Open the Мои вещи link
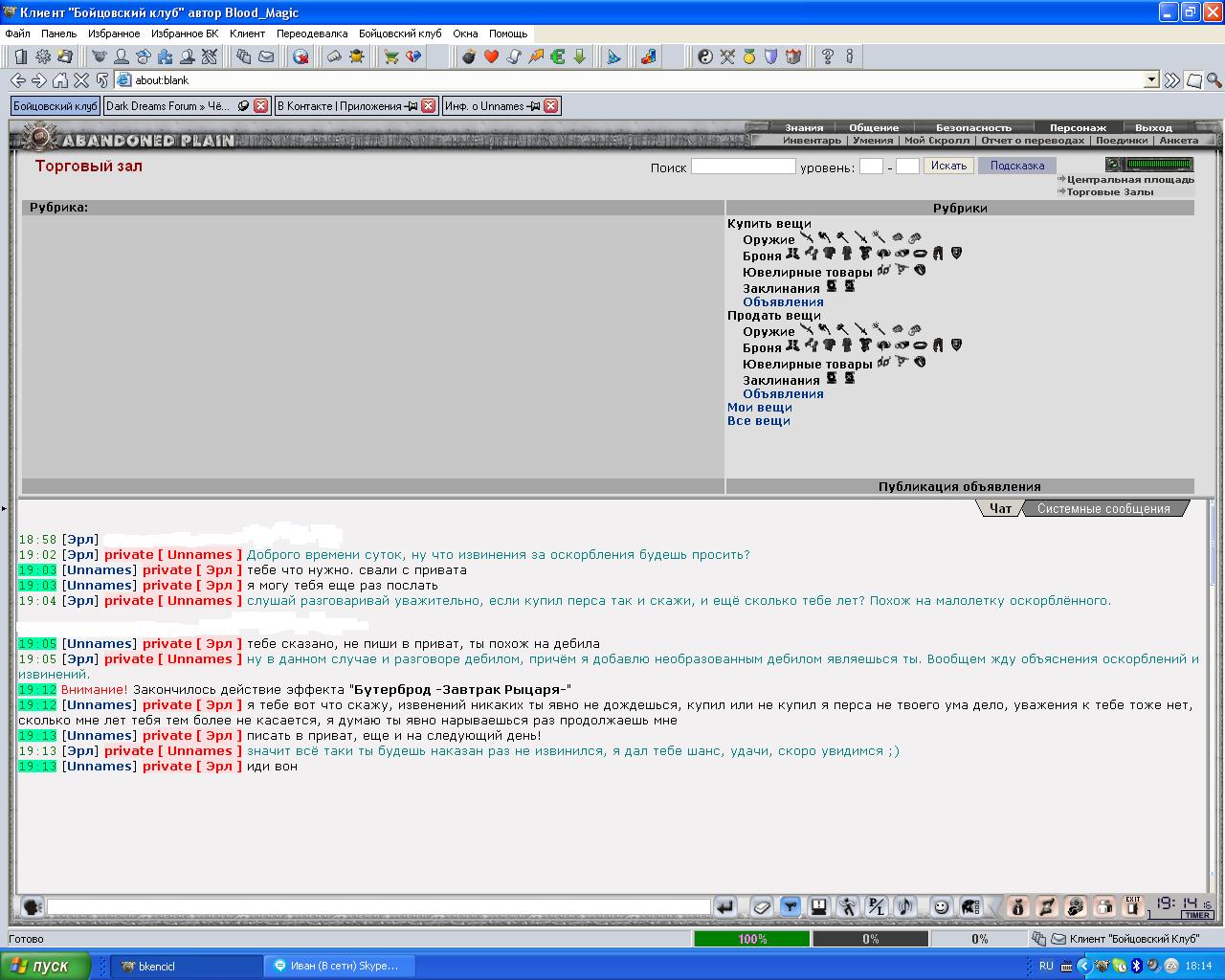 tap(760, 407)
